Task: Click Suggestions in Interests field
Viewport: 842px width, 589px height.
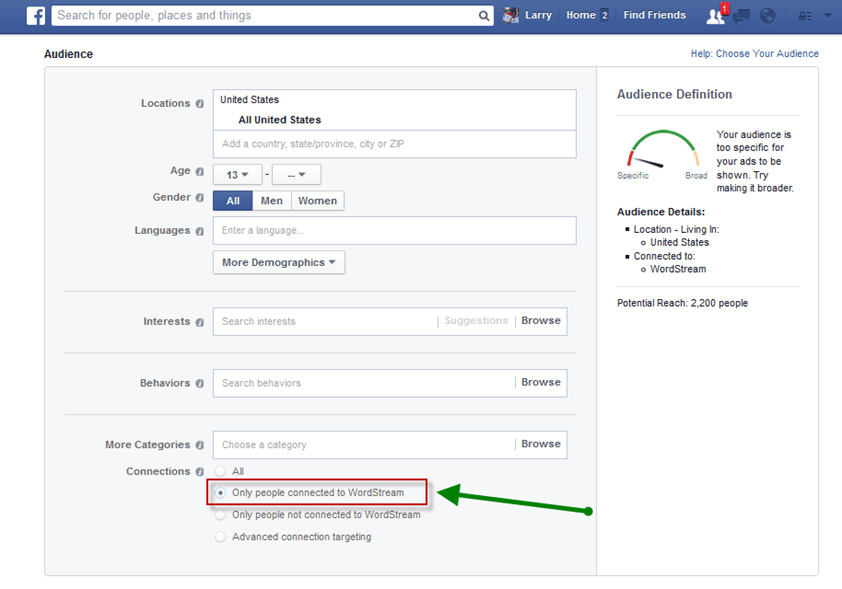Action: 476,321
